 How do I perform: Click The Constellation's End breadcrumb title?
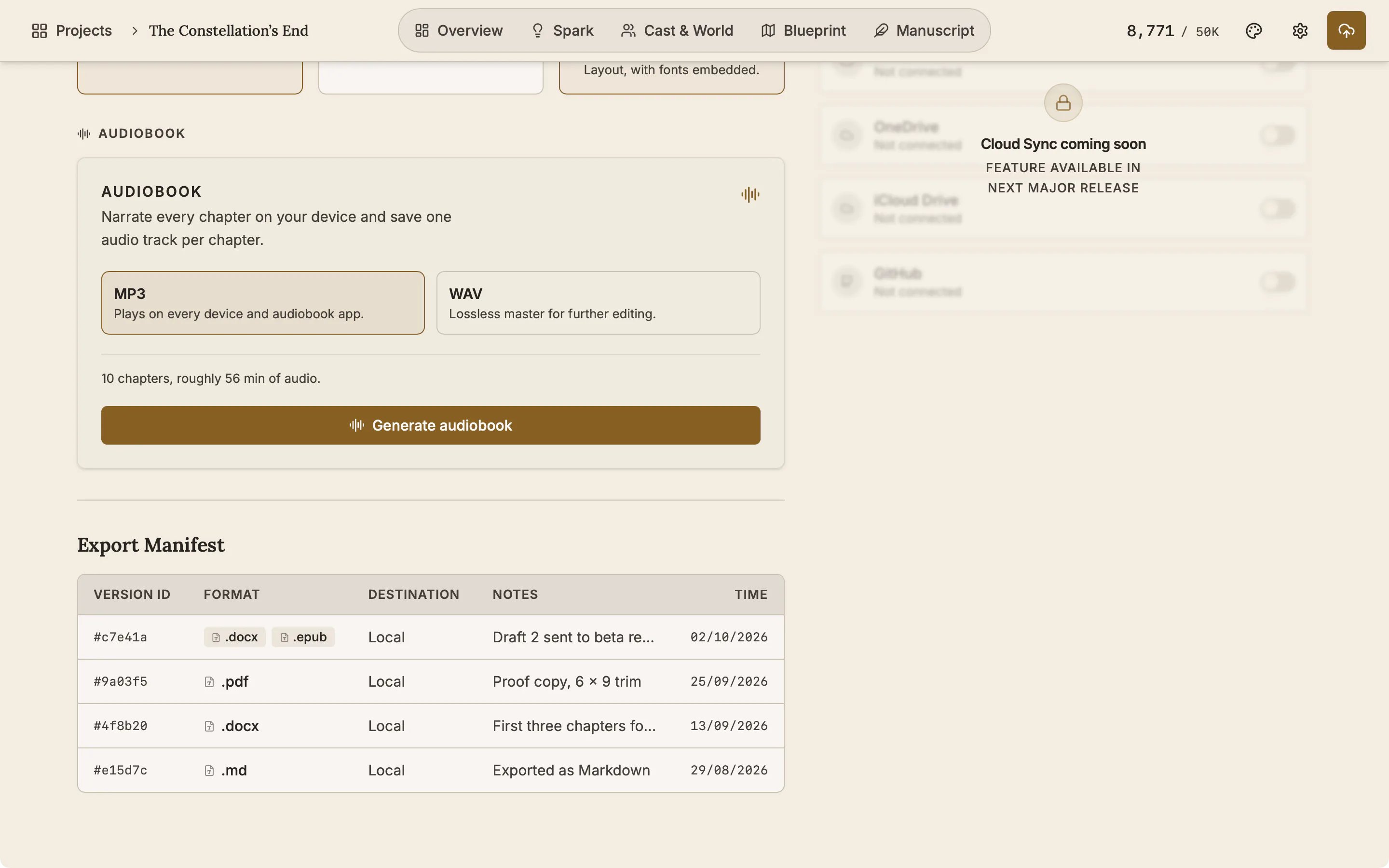[x=229, y=30]
